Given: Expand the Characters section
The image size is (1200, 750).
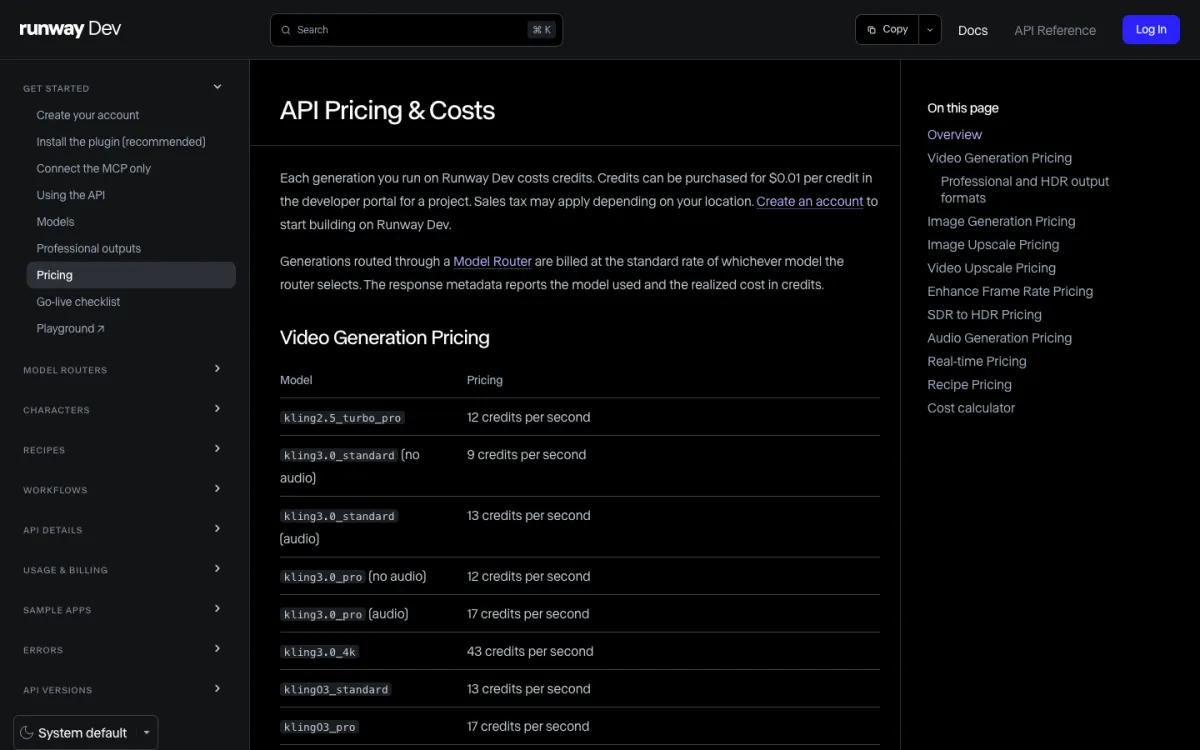Looking at the screenshot, I should pyautogui.click(x=218, y=409).
